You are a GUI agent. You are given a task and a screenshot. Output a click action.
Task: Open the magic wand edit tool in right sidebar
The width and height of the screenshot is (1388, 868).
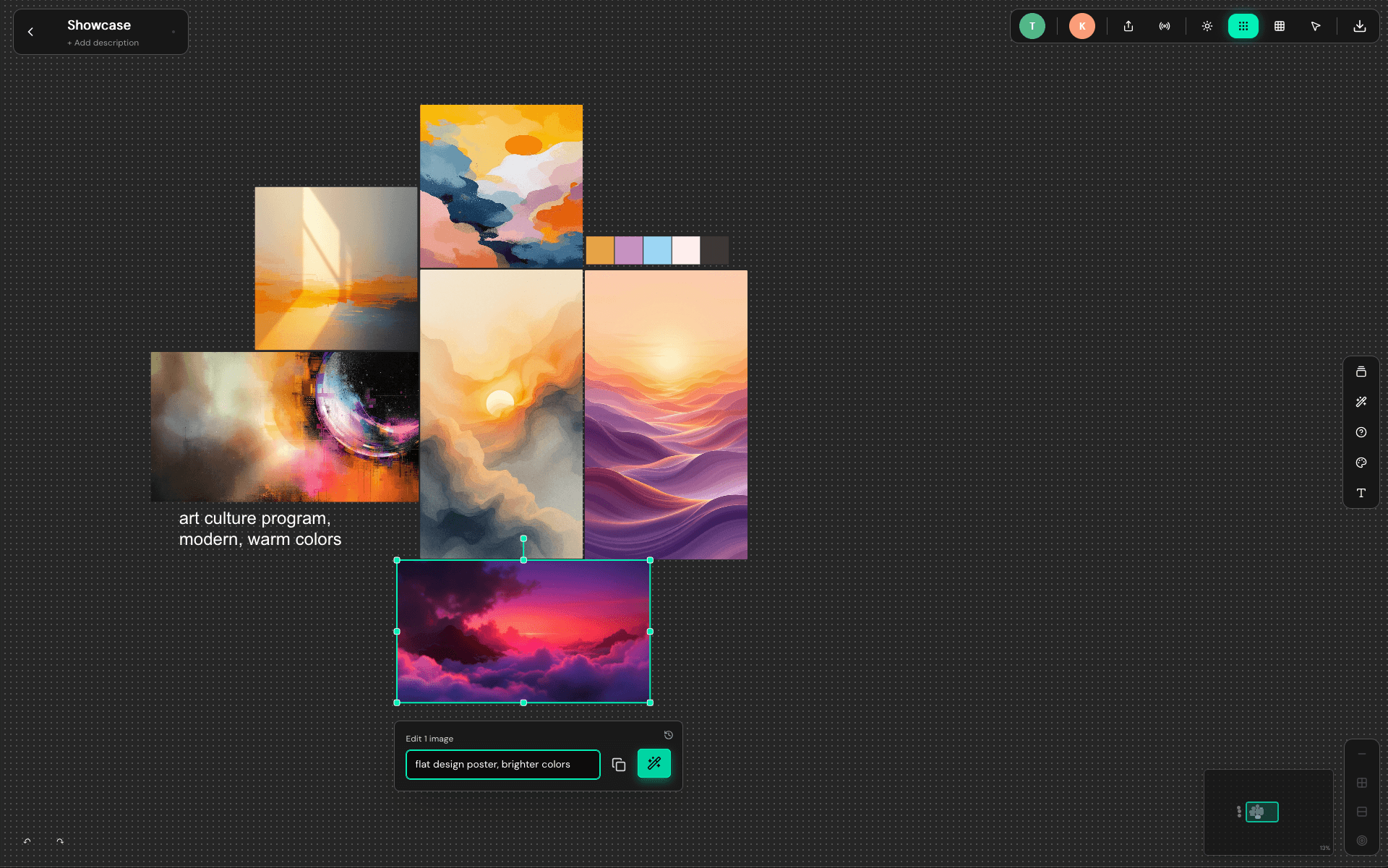(1361, 402)
